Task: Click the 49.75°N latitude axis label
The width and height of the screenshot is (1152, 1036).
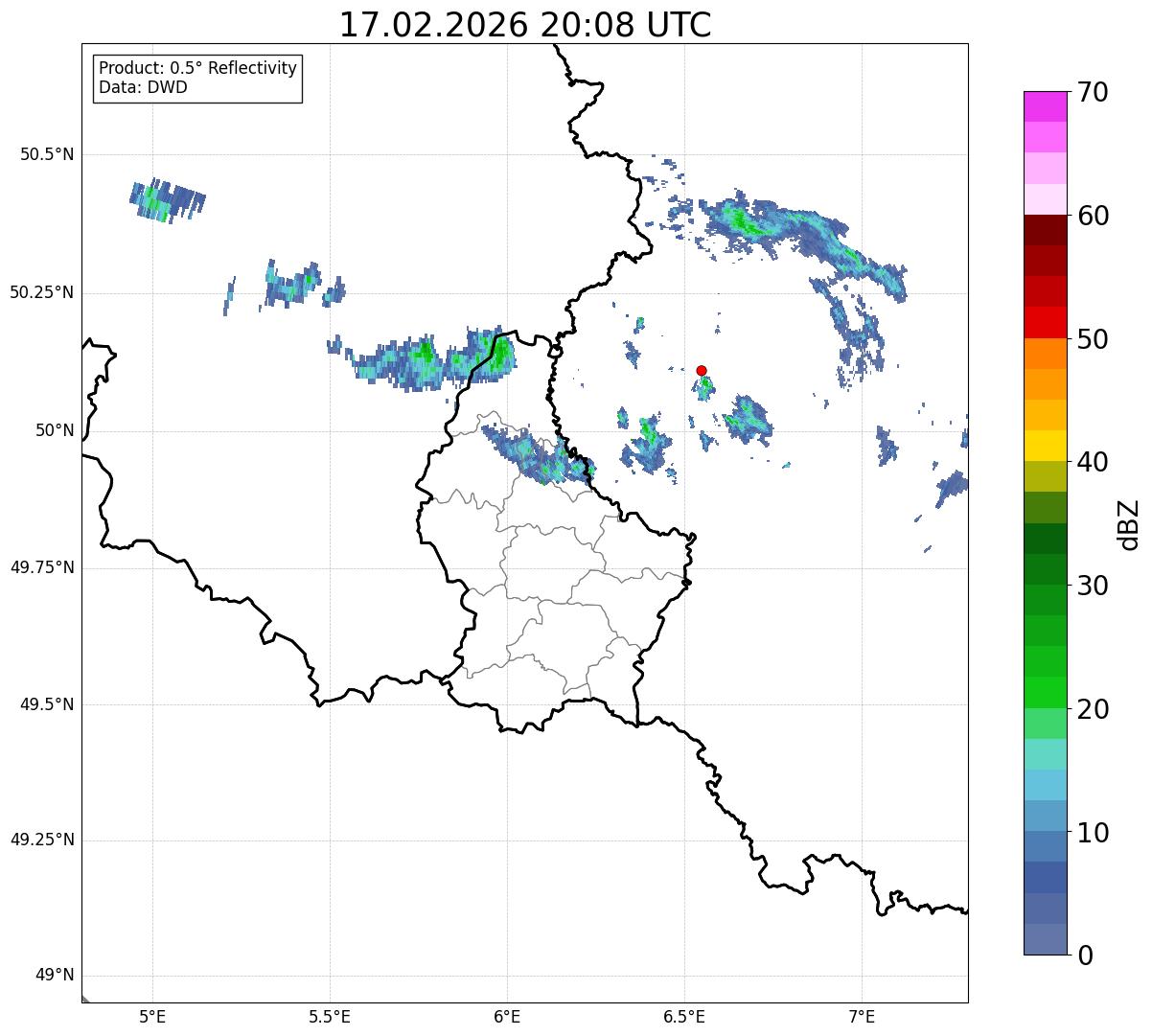Action: pyautogui.click(x=42, y=566)
